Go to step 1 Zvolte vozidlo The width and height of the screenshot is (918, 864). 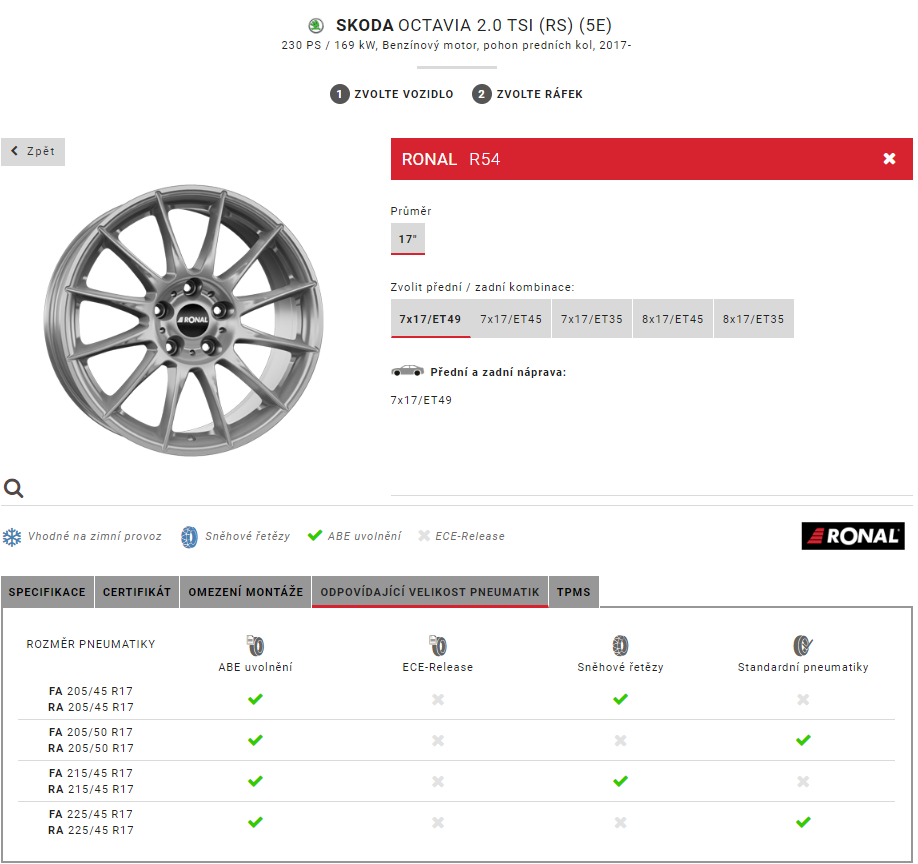pos(392,94)
